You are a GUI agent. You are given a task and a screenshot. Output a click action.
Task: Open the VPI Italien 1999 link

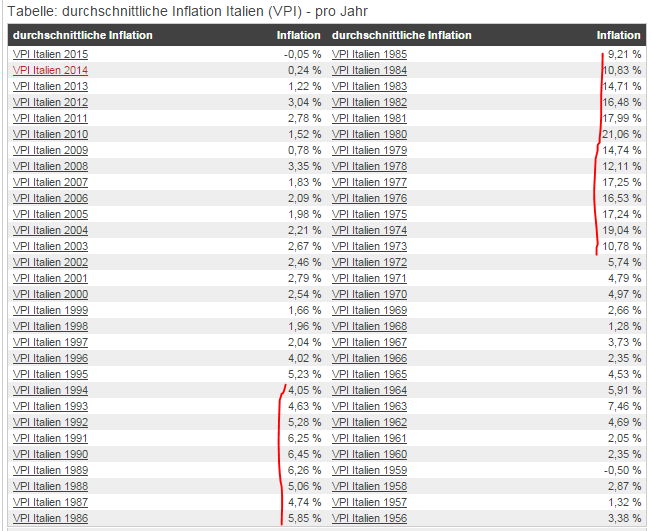click(x=50, y=310)
